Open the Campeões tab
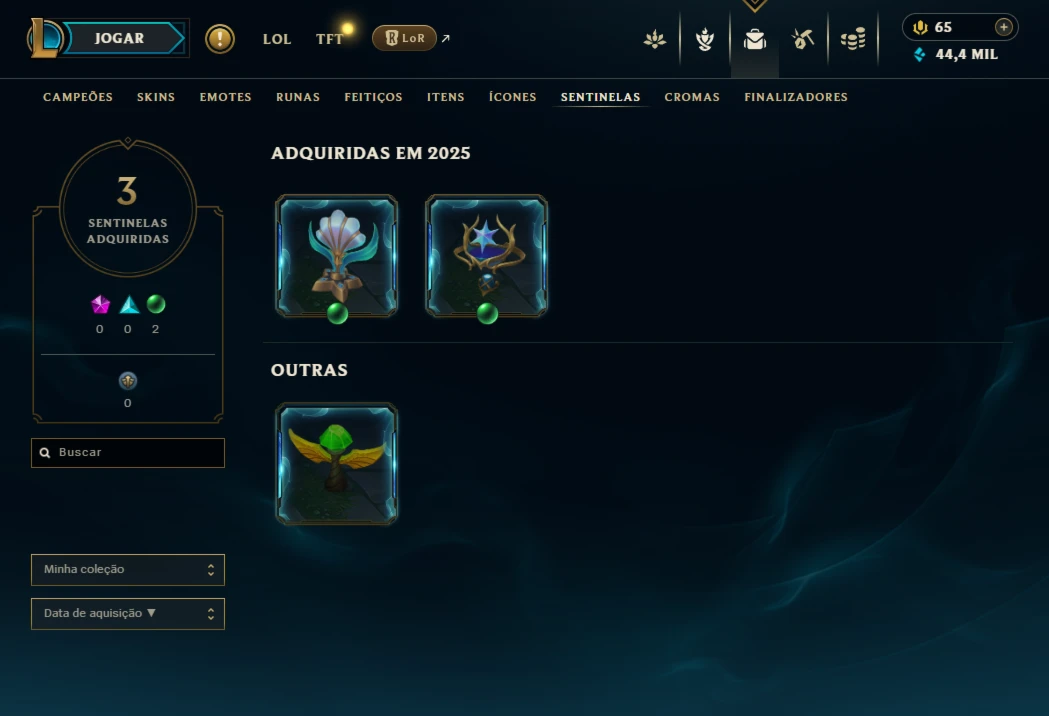Image resolution: width=1049 pixels, height=716 pixels. pos(78,97)
